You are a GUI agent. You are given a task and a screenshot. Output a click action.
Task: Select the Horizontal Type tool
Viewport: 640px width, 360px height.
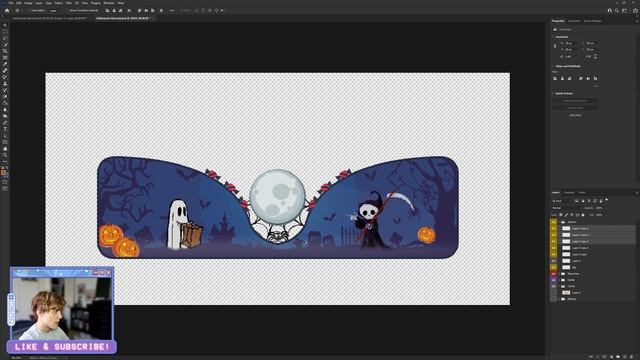click(x=5, y=129)
